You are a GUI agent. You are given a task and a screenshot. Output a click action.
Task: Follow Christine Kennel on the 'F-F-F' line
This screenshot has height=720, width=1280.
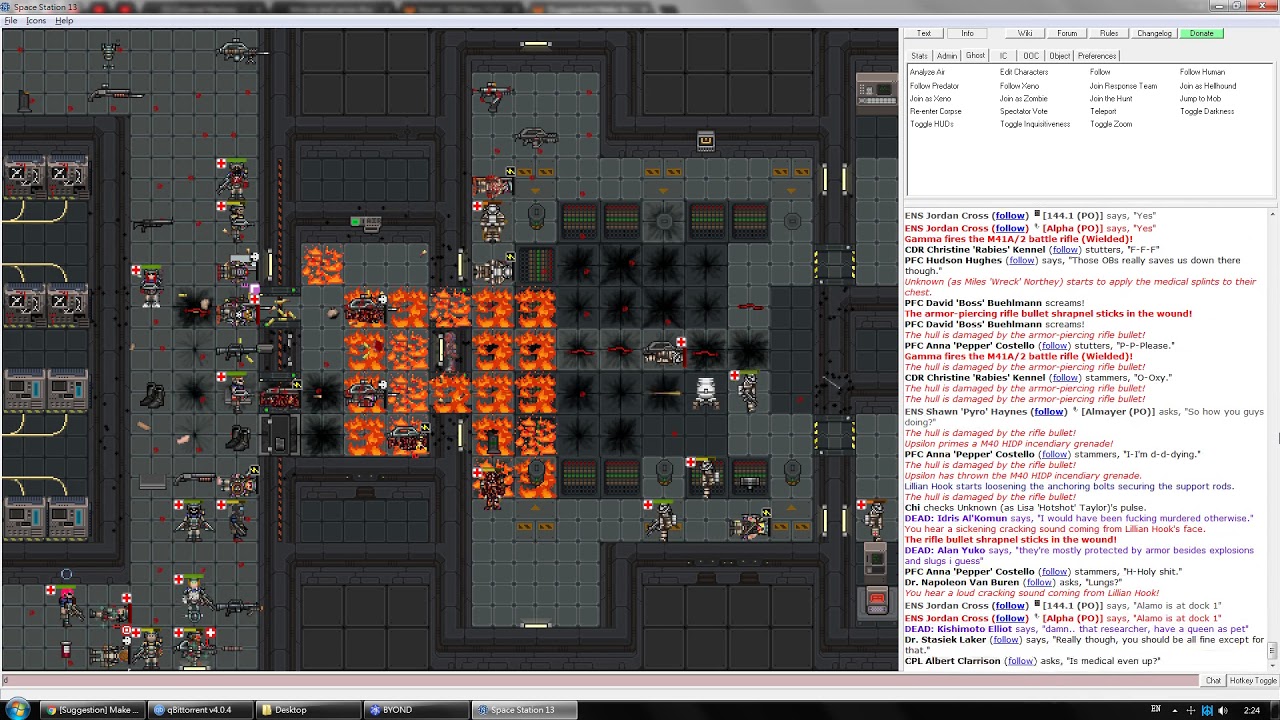pos(1064,250)
